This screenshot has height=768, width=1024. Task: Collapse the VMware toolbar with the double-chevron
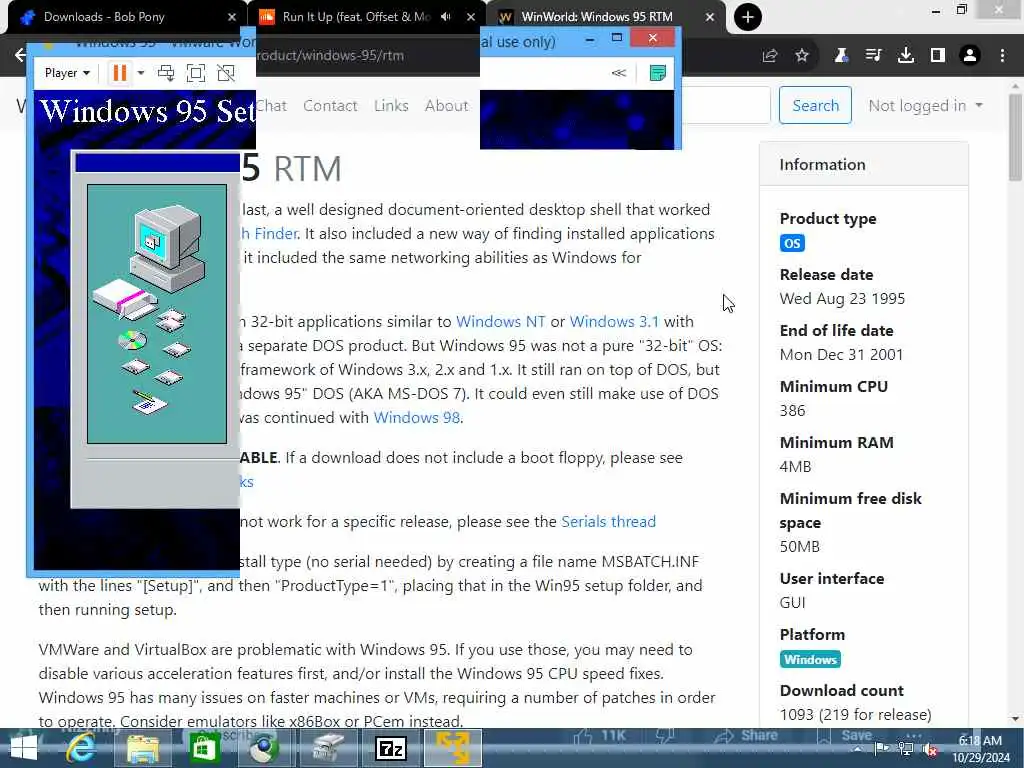click(x=618, y=73)
